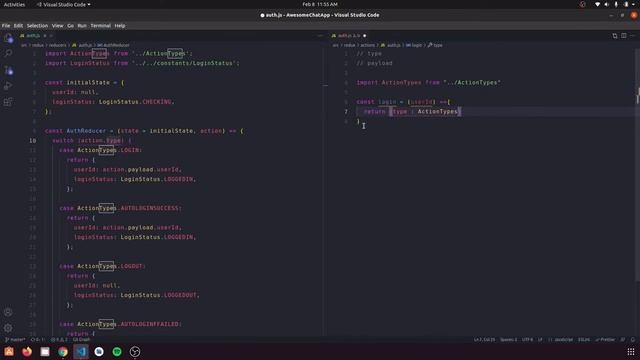
Task: Close the left auth.js editor tab
Action: tap(45, 36)
